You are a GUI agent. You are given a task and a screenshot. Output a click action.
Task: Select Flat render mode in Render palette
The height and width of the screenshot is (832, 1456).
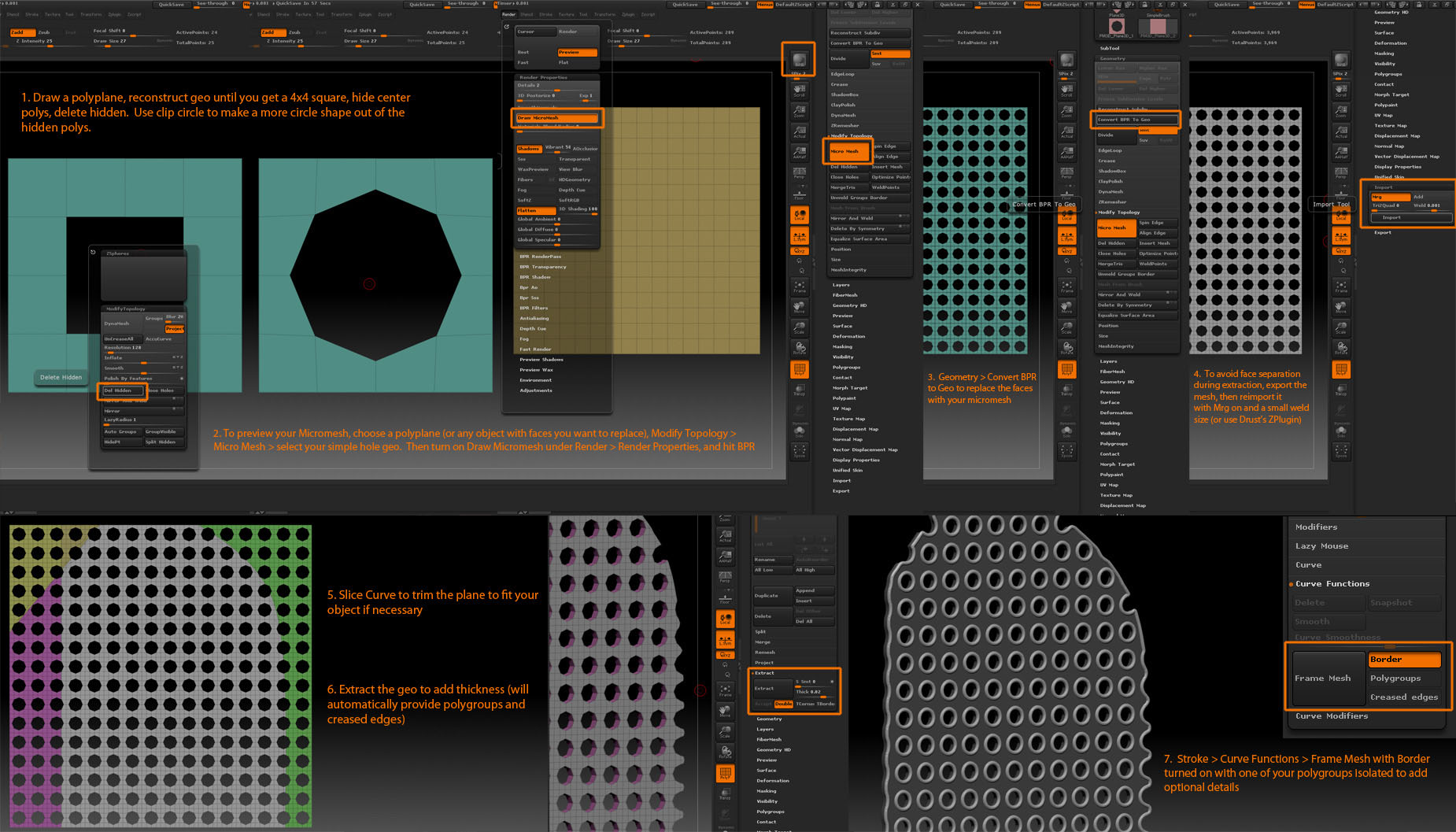[578, 63]
